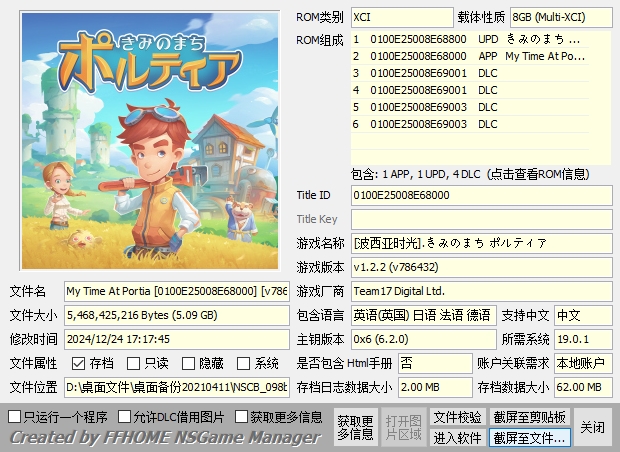Toggle 允许DLC借用图片 checkbox
This screenshot has height=452, width=620.
125,416
